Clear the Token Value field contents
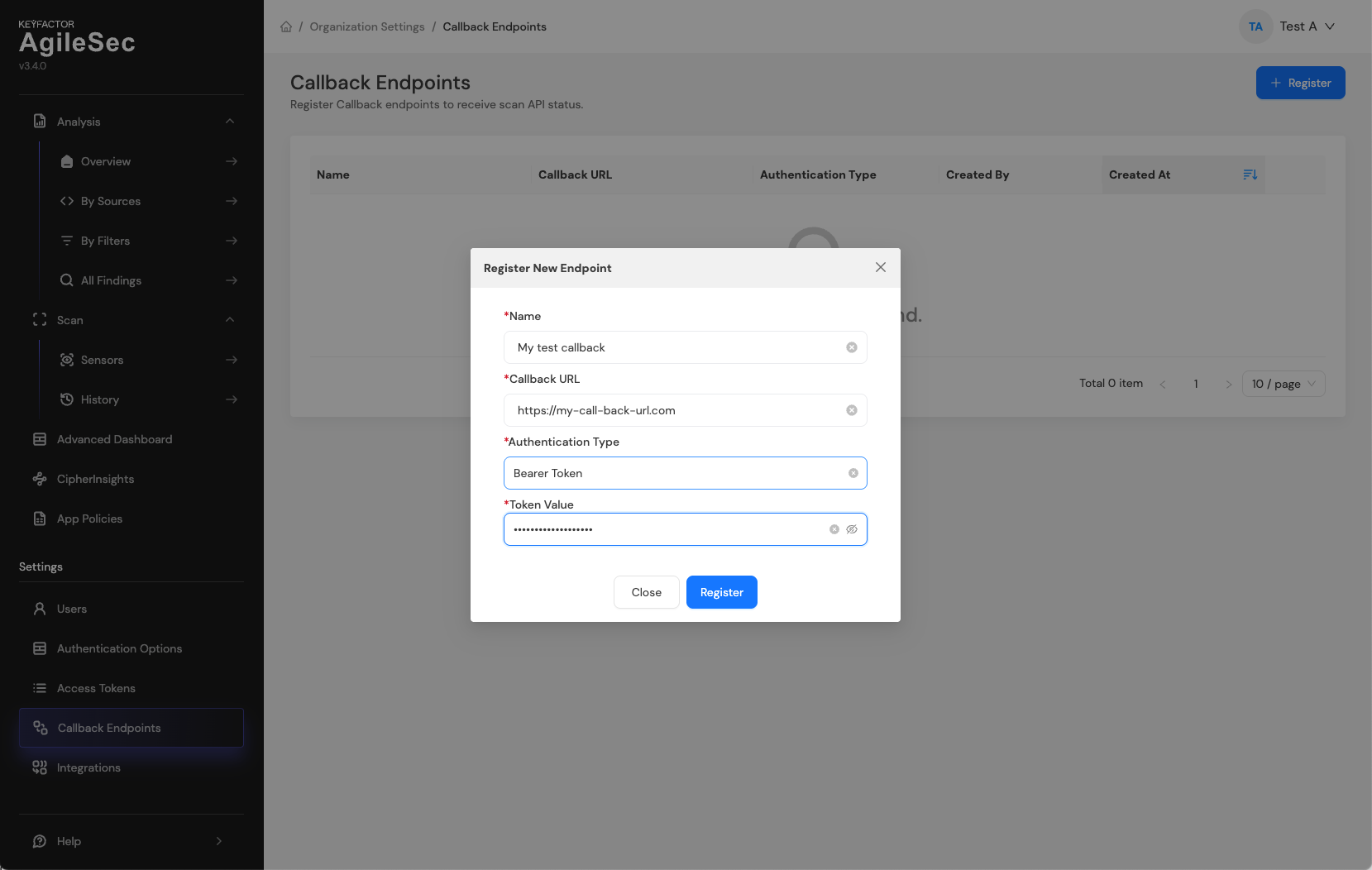This screenshot has height=870, width=1372. [834, 529]
